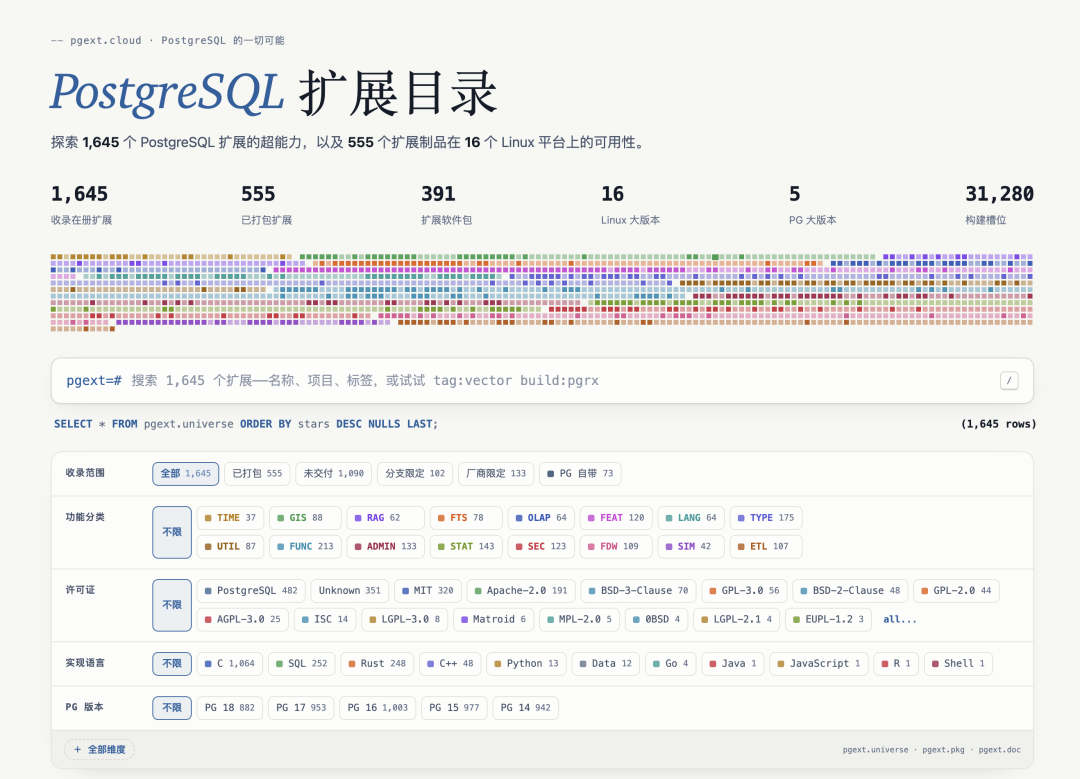
Task: Choose the SIM 42 category chip
Action: click(691, 546)
